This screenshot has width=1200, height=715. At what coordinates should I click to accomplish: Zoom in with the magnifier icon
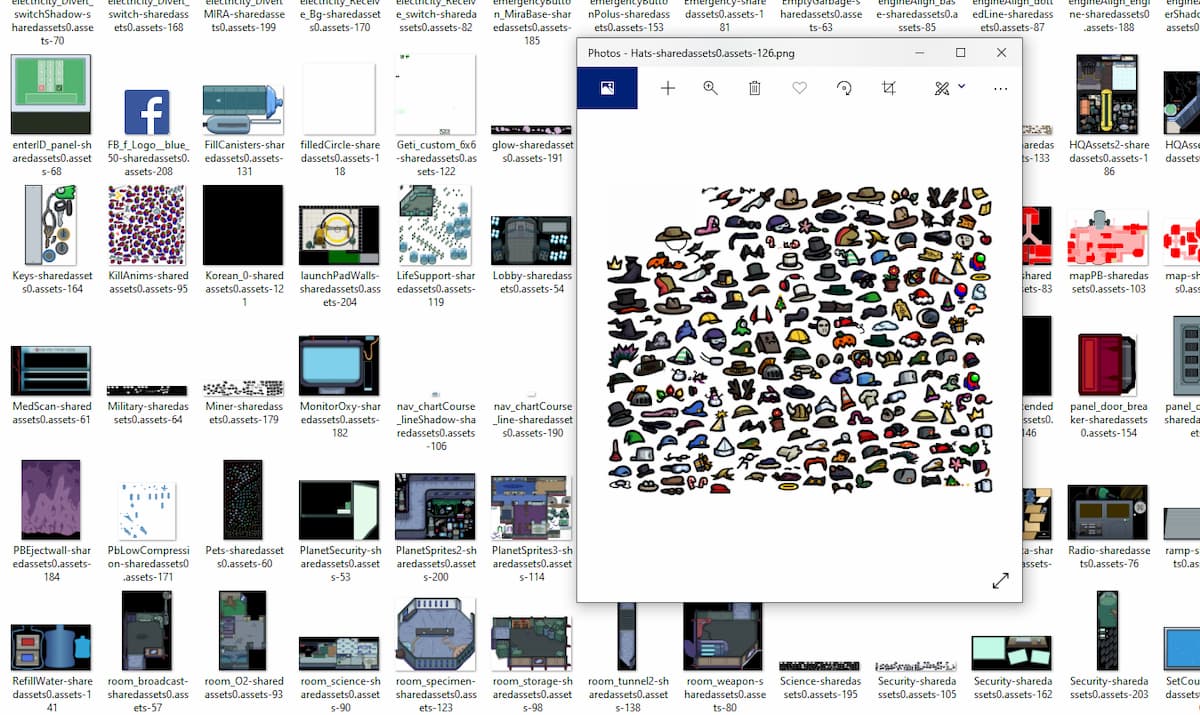711,88
